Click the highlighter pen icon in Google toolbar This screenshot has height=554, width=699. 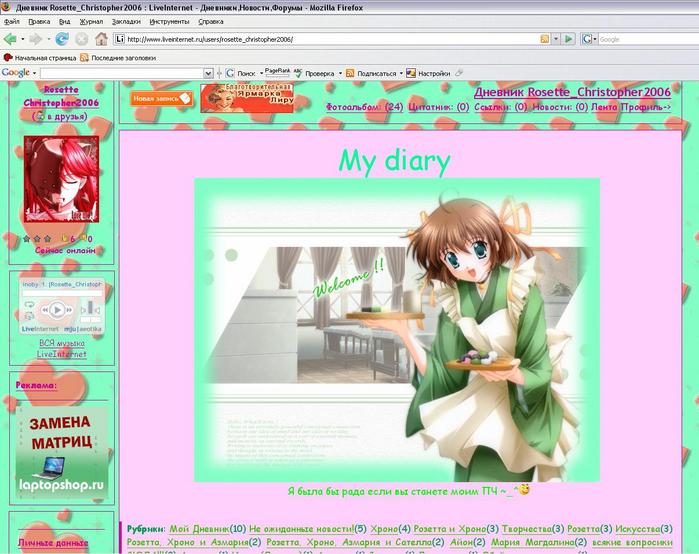[x=459, y=73]
